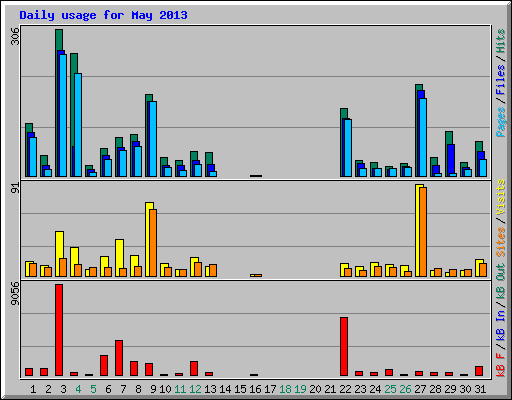This screenshot has height=400, width=512.
Task: Select the orange sites bar for day 27
Action: pyautogui.click(x=423, y=232)
